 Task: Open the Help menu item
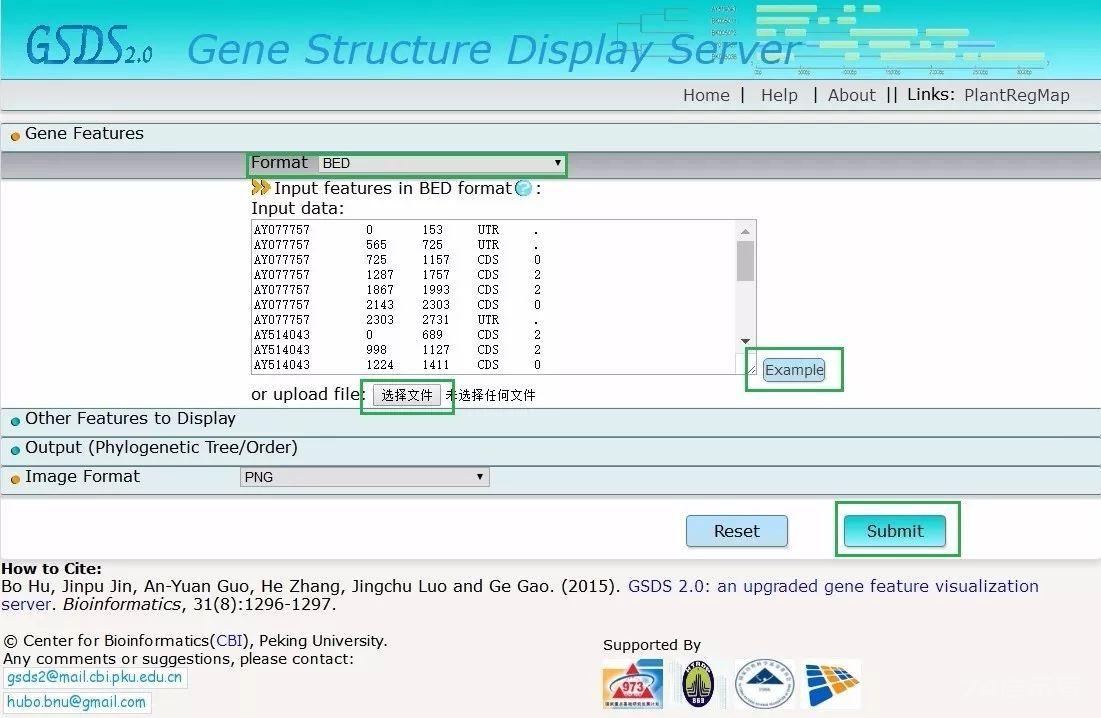pos(779,95)
